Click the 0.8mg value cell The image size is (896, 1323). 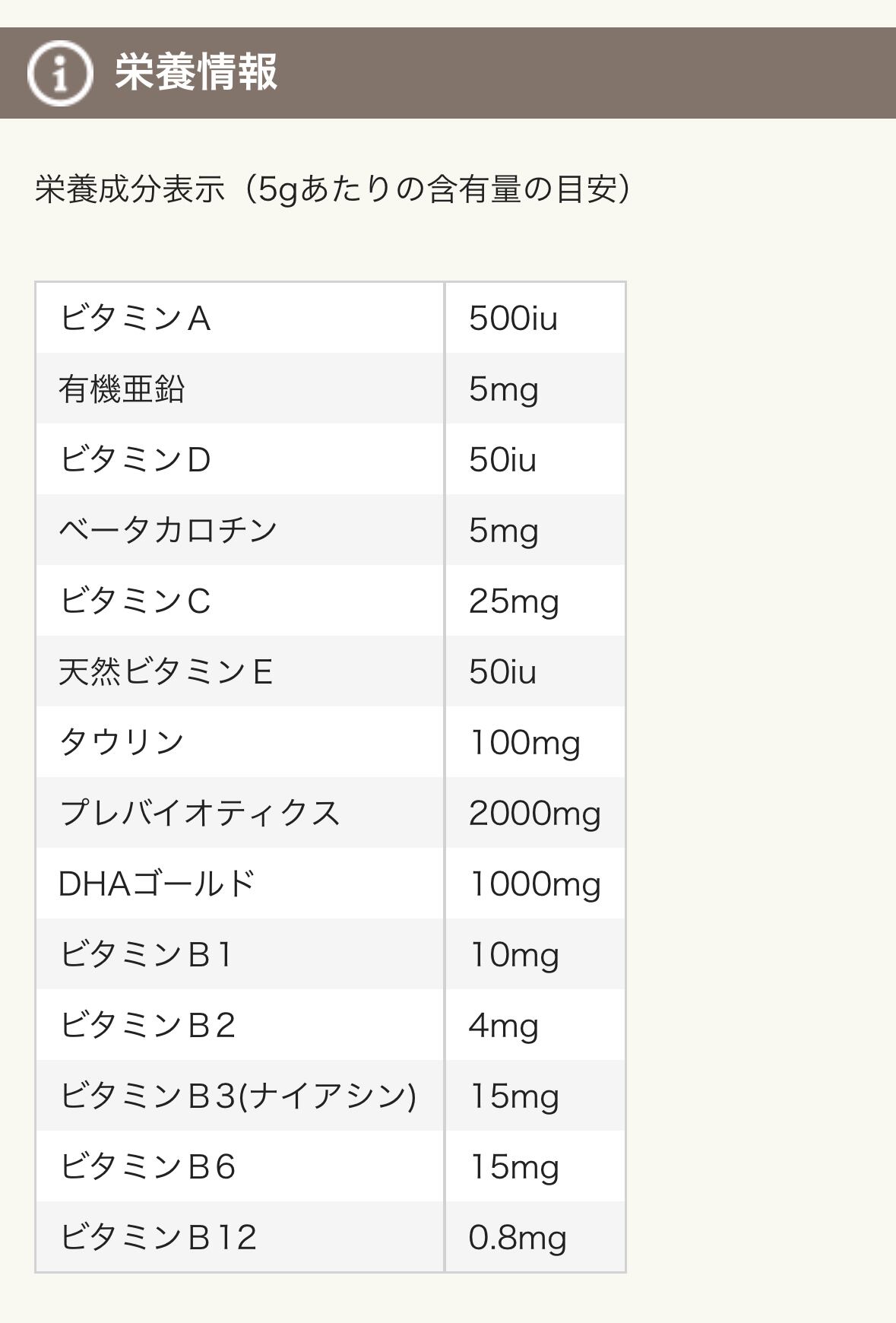(517, 1237)
